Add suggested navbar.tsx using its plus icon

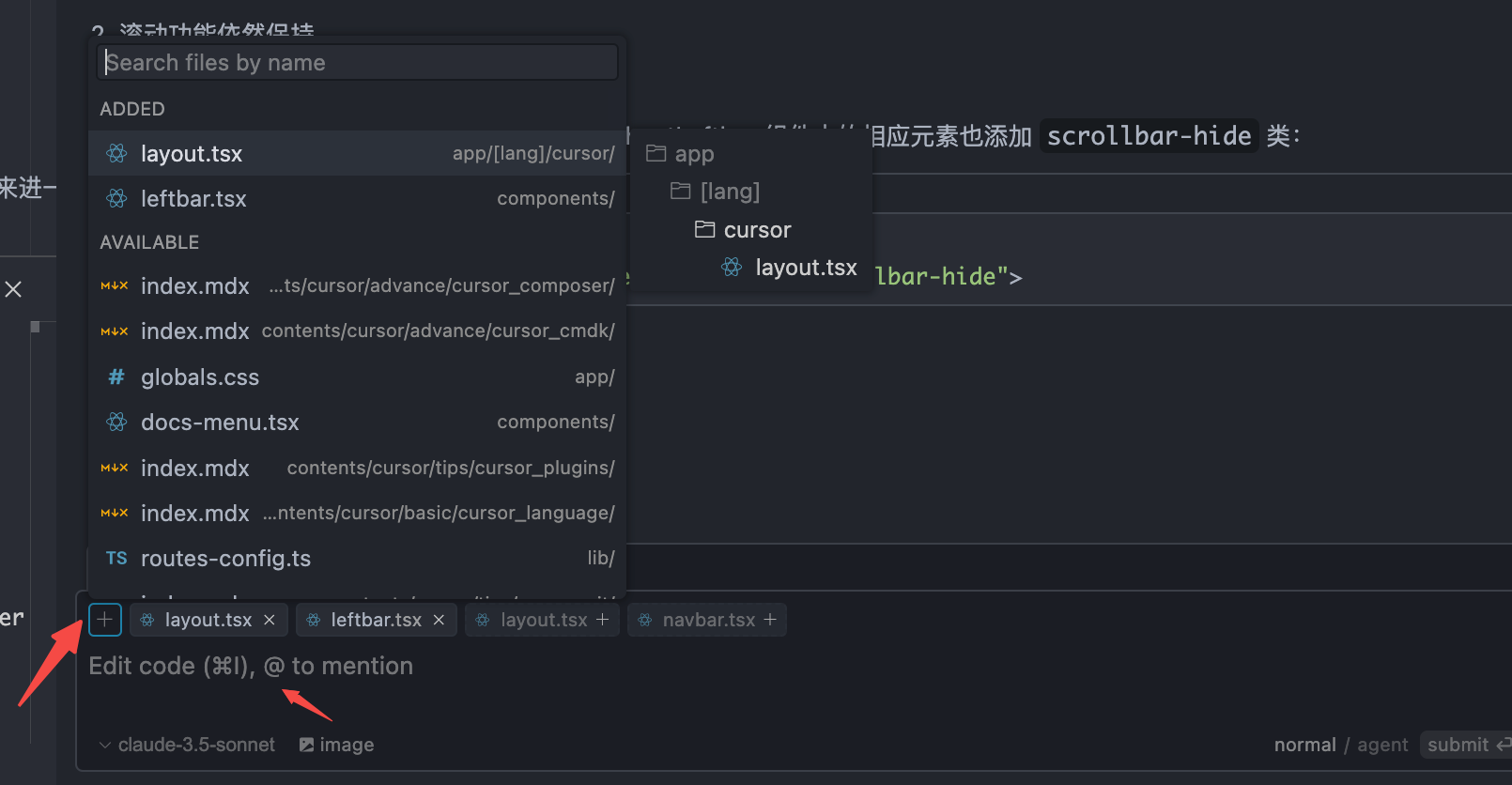click(x=770, y=620)
